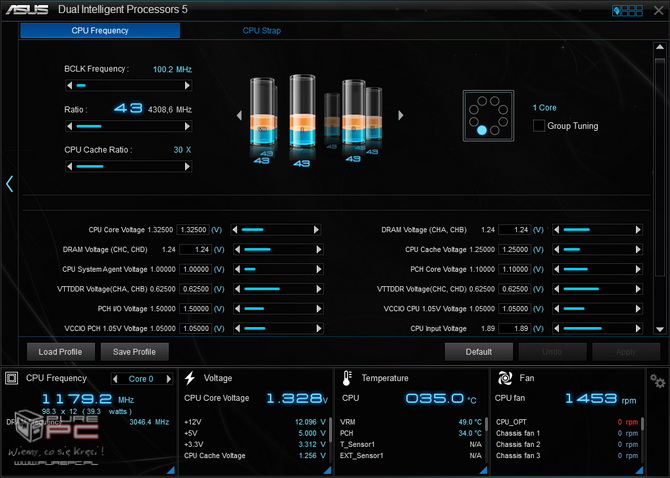Screen dimensions: 670x478
Task: Switch to the CPU Strap tab
Action: coord(262,31)
